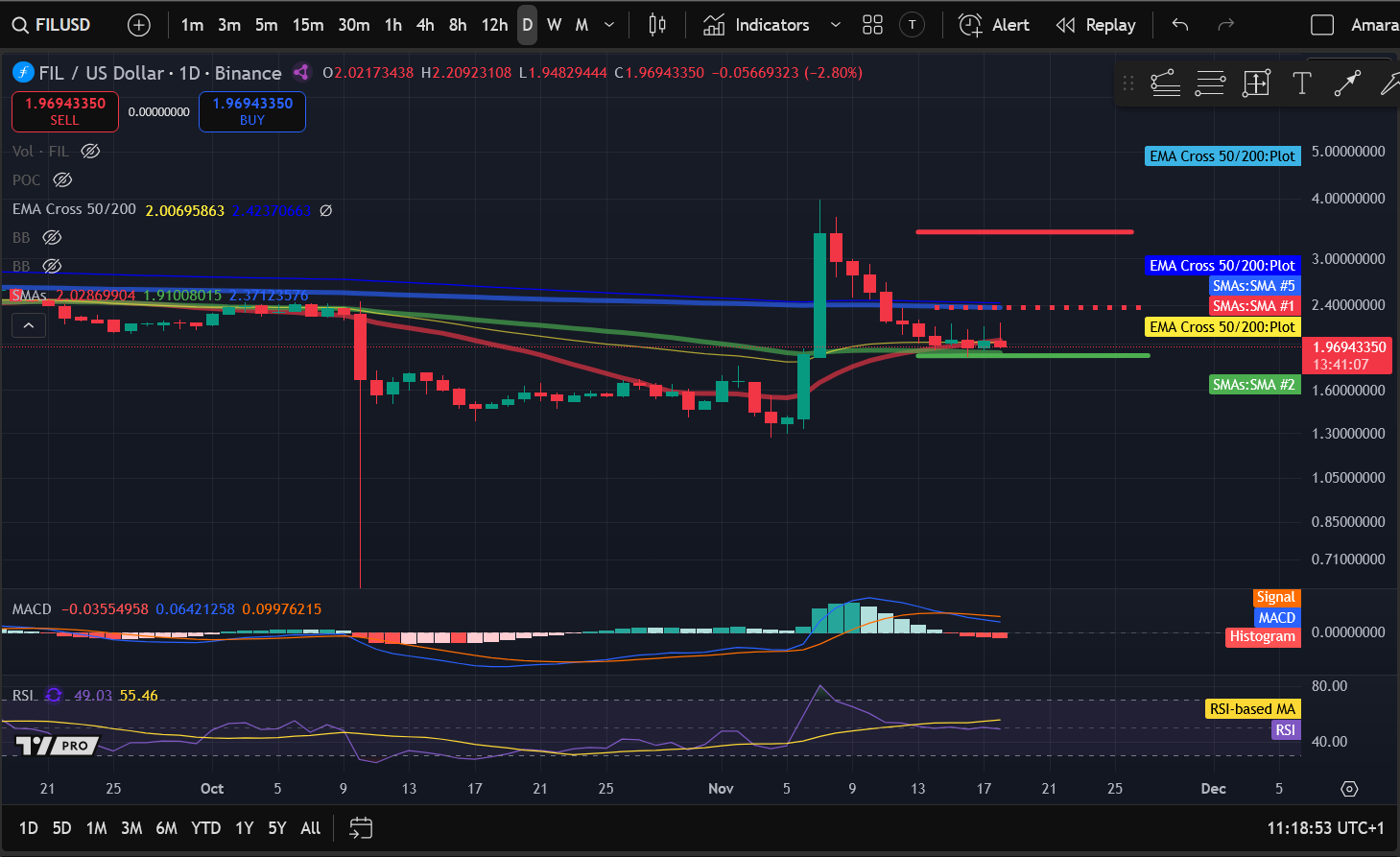Click the BUY button

click(x=251, y=111)
